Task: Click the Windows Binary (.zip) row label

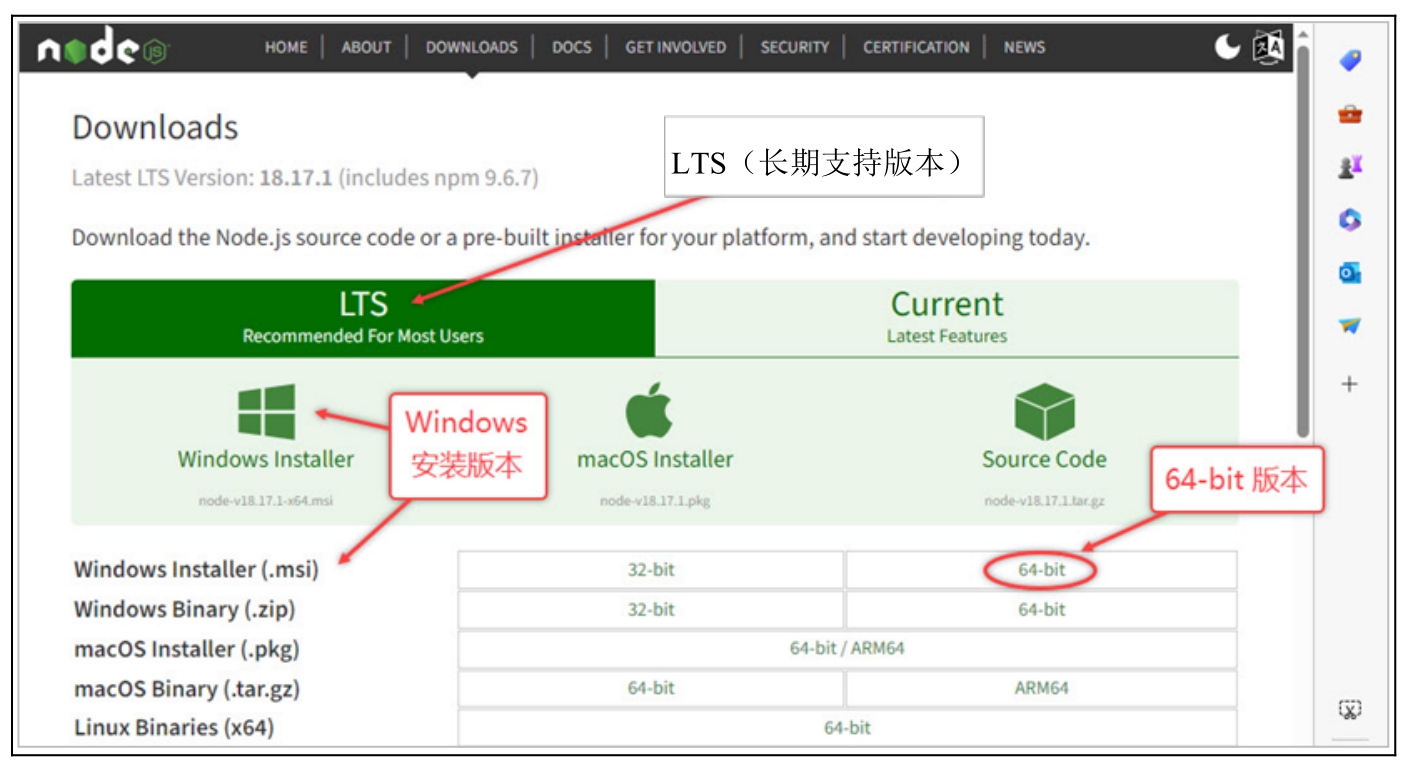Action: point(185,610)
